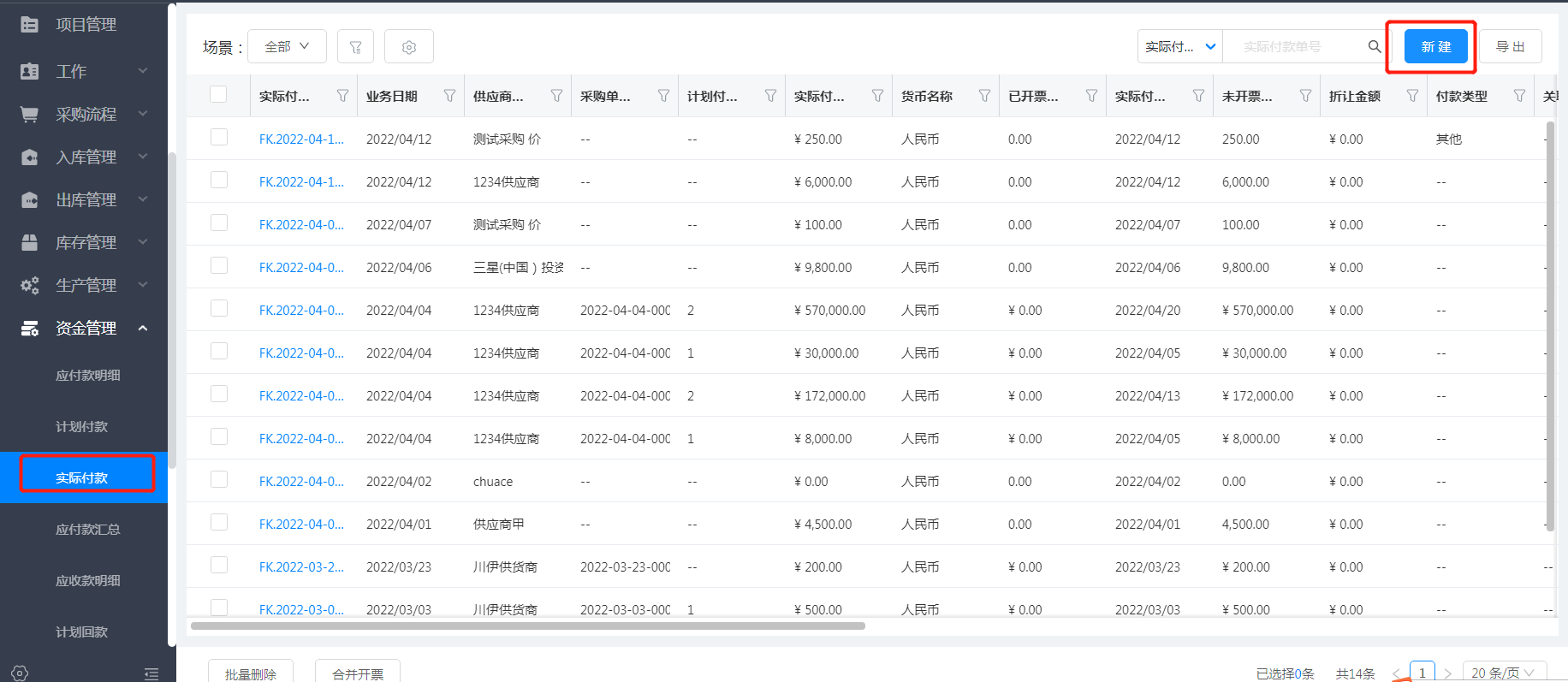Collapse the 资金管理 menu chevron
Image resolution: width=1568 pixels, height=682 pixels.
coord(143,328)
